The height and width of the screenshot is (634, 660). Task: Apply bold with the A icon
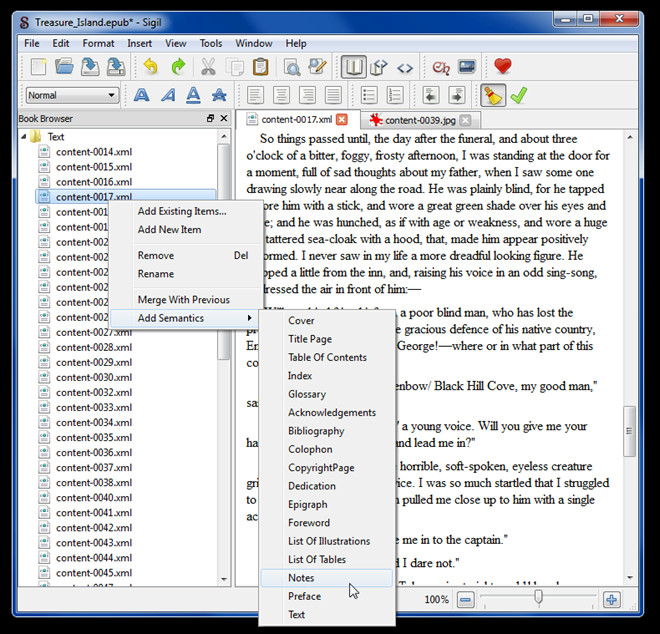click(x=142, y=95)
